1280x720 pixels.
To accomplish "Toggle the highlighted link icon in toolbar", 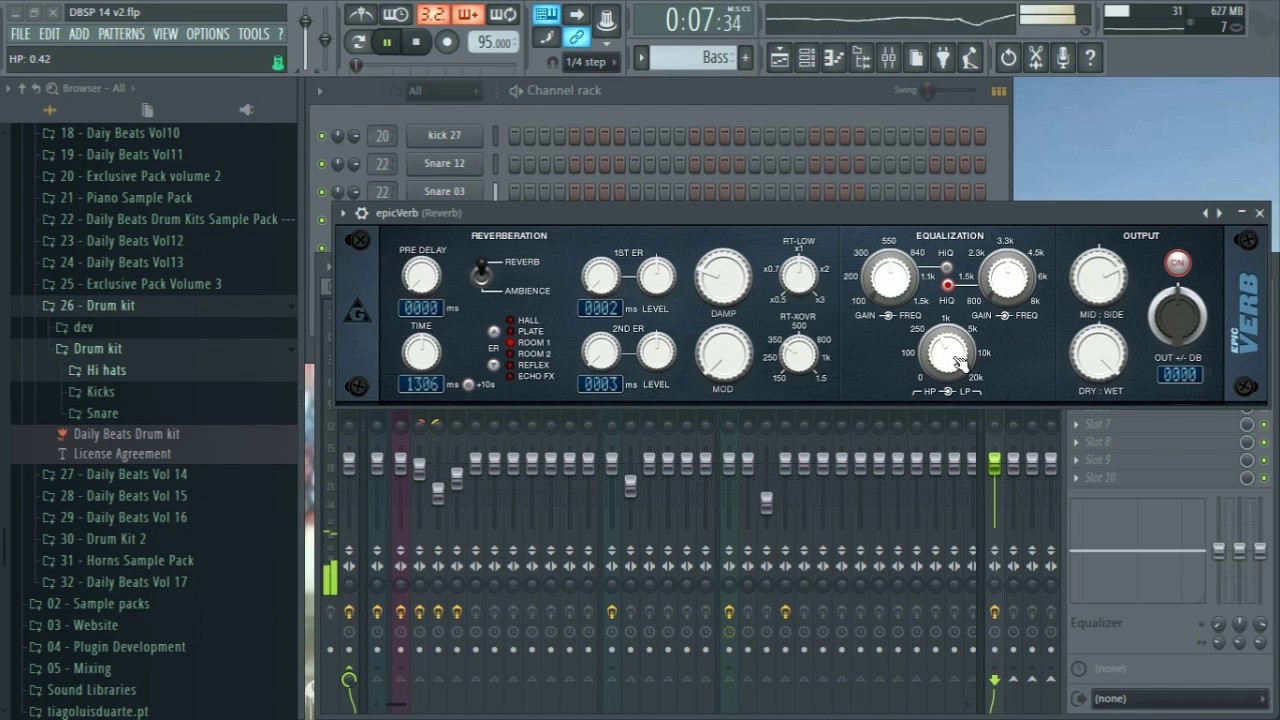I will tap(576, 38).
